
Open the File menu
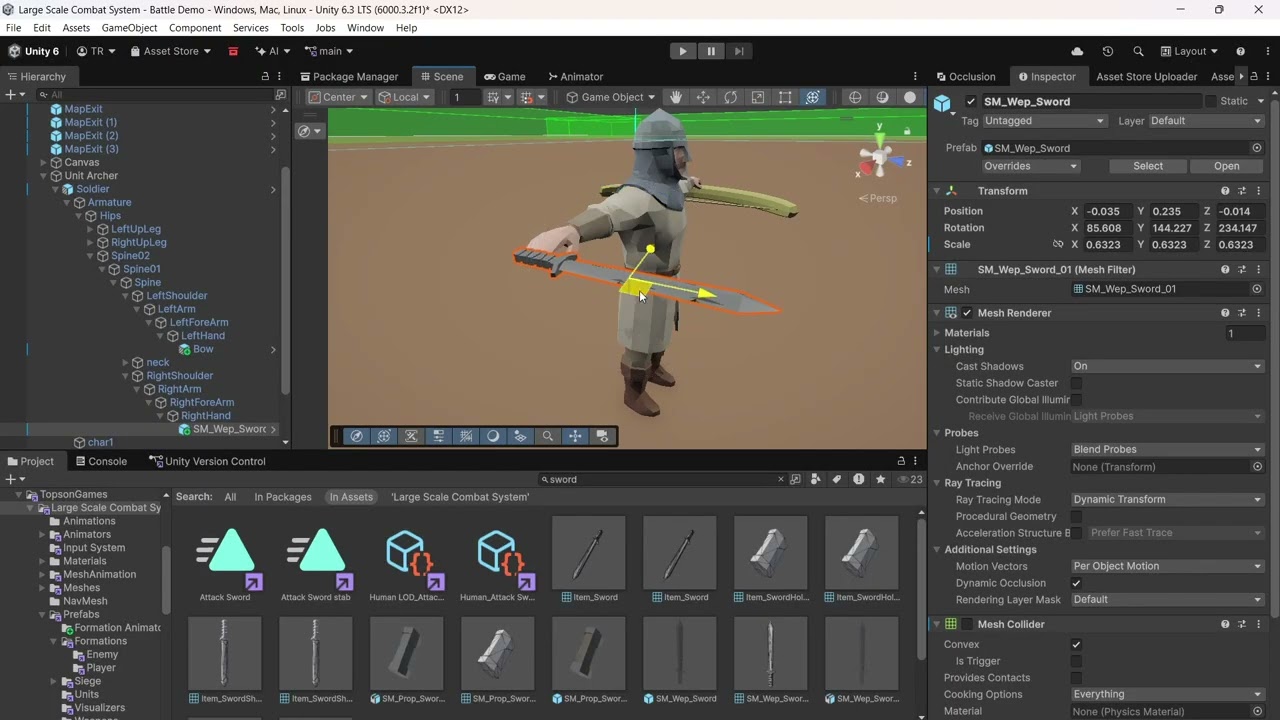pyautogui.click(x=14, y=28)
